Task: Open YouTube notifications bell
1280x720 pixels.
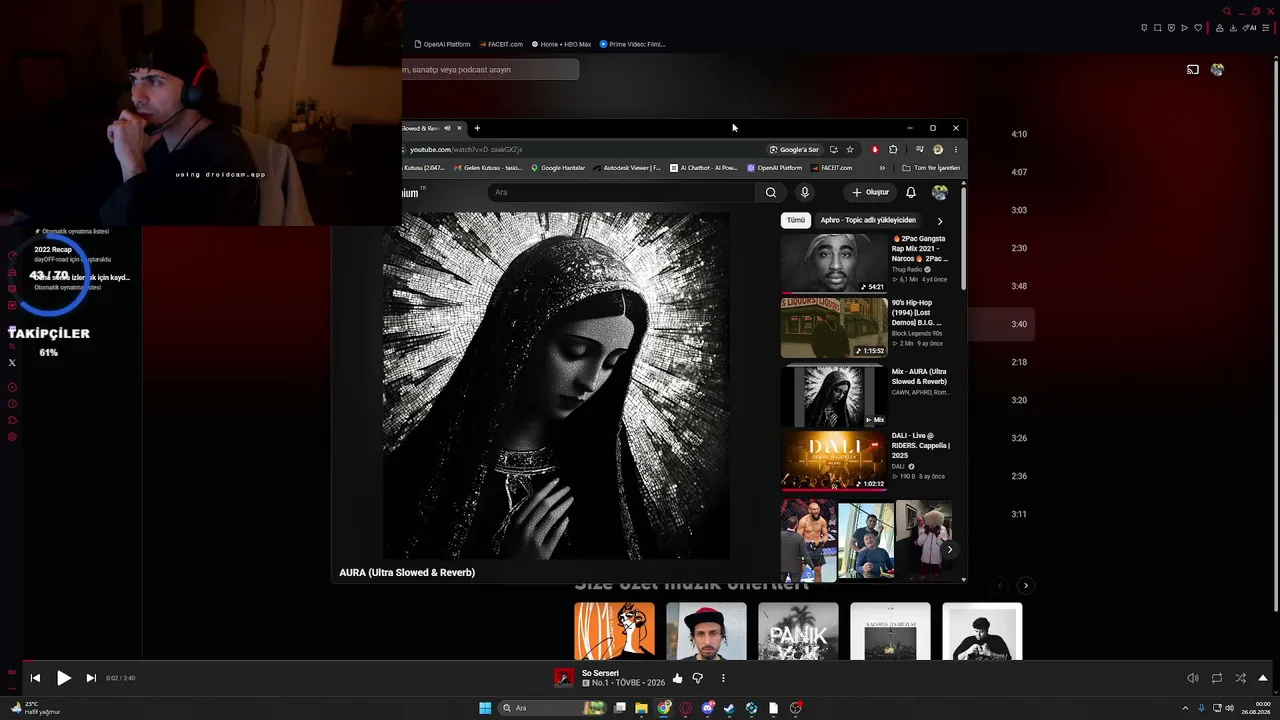Action: click(x=911, y=192)
